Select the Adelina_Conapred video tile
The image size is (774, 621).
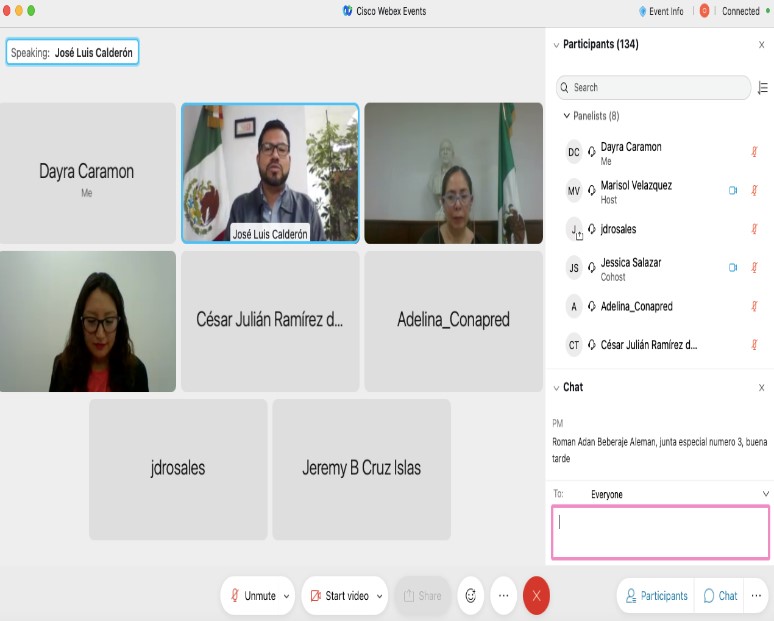pyautogui.click(x=453, y=321)
